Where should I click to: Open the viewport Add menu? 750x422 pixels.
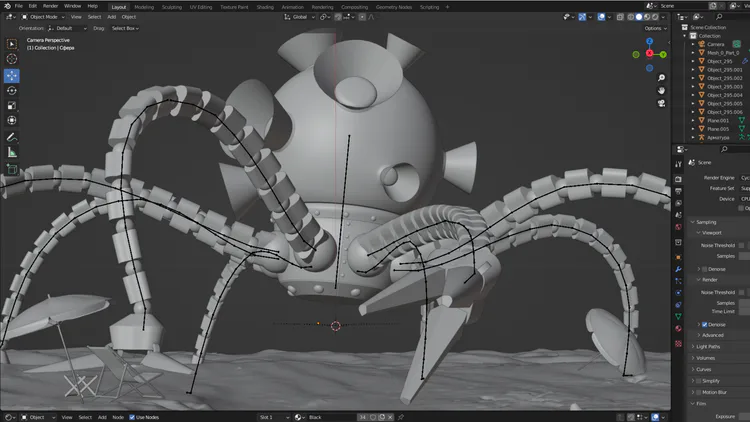[111, 17]
